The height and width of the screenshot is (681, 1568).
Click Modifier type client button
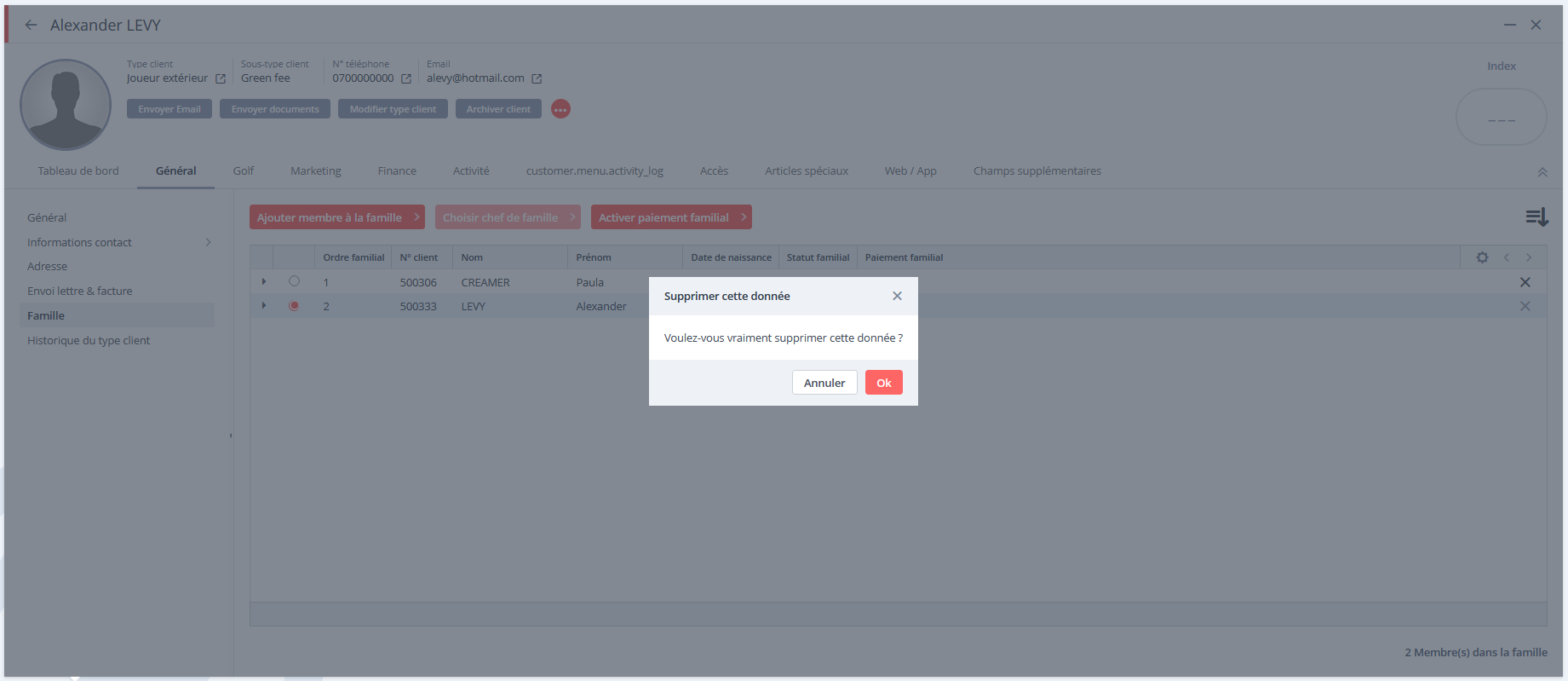(393, 109)
